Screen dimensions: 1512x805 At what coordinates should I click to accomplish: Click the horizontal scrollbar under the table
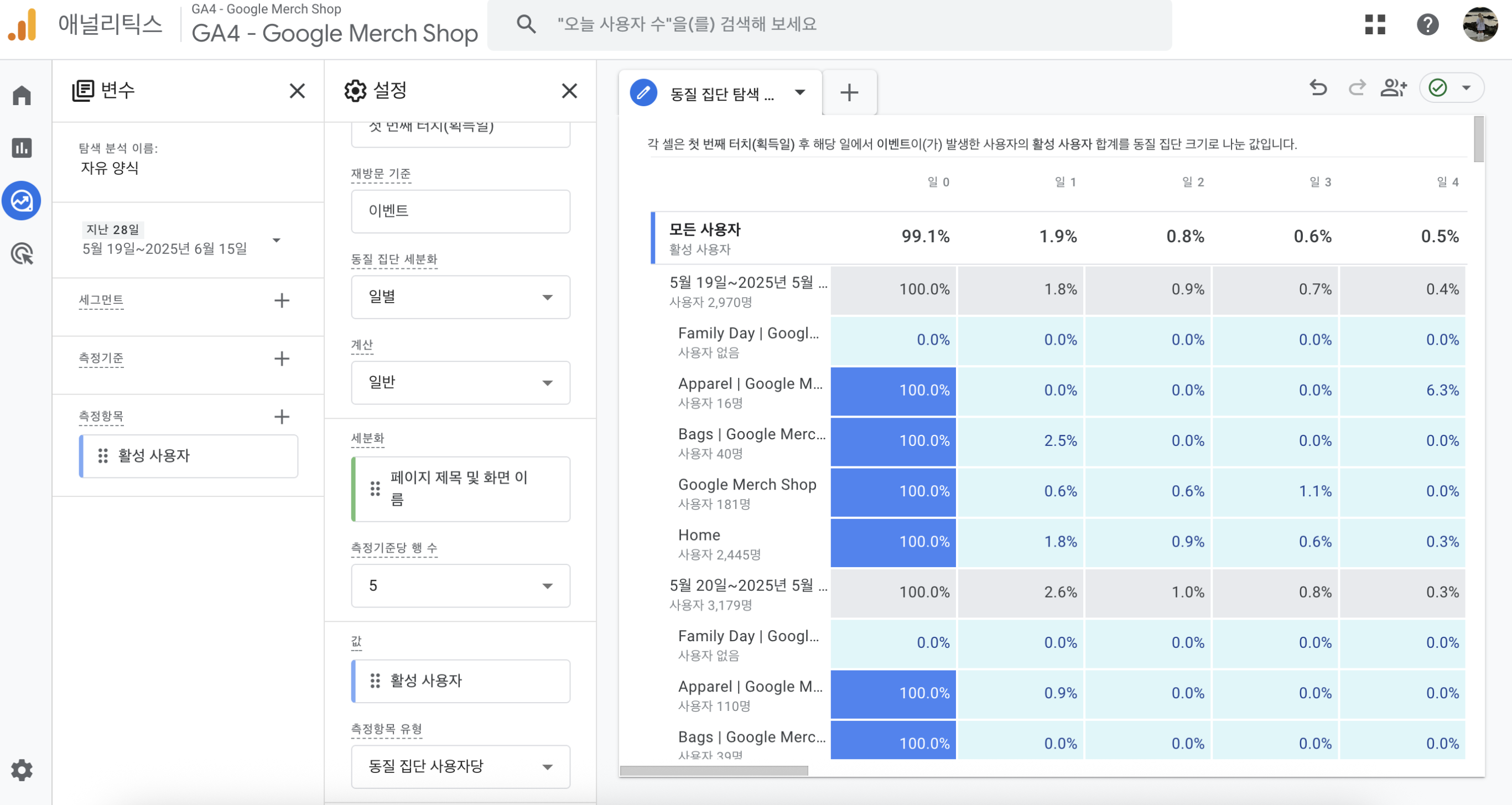pos(714,770)
